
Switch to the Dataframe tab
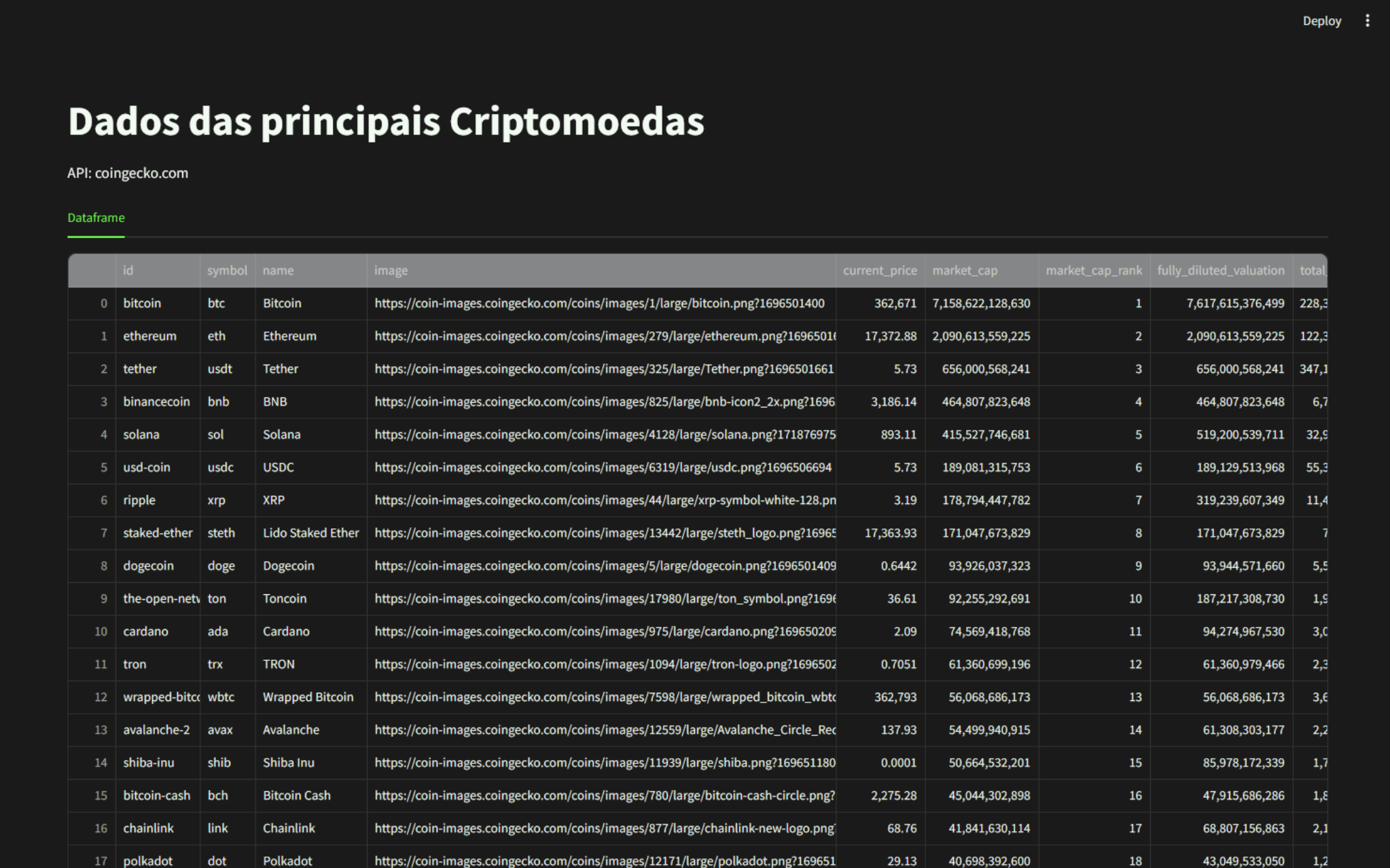coord(96,218)
